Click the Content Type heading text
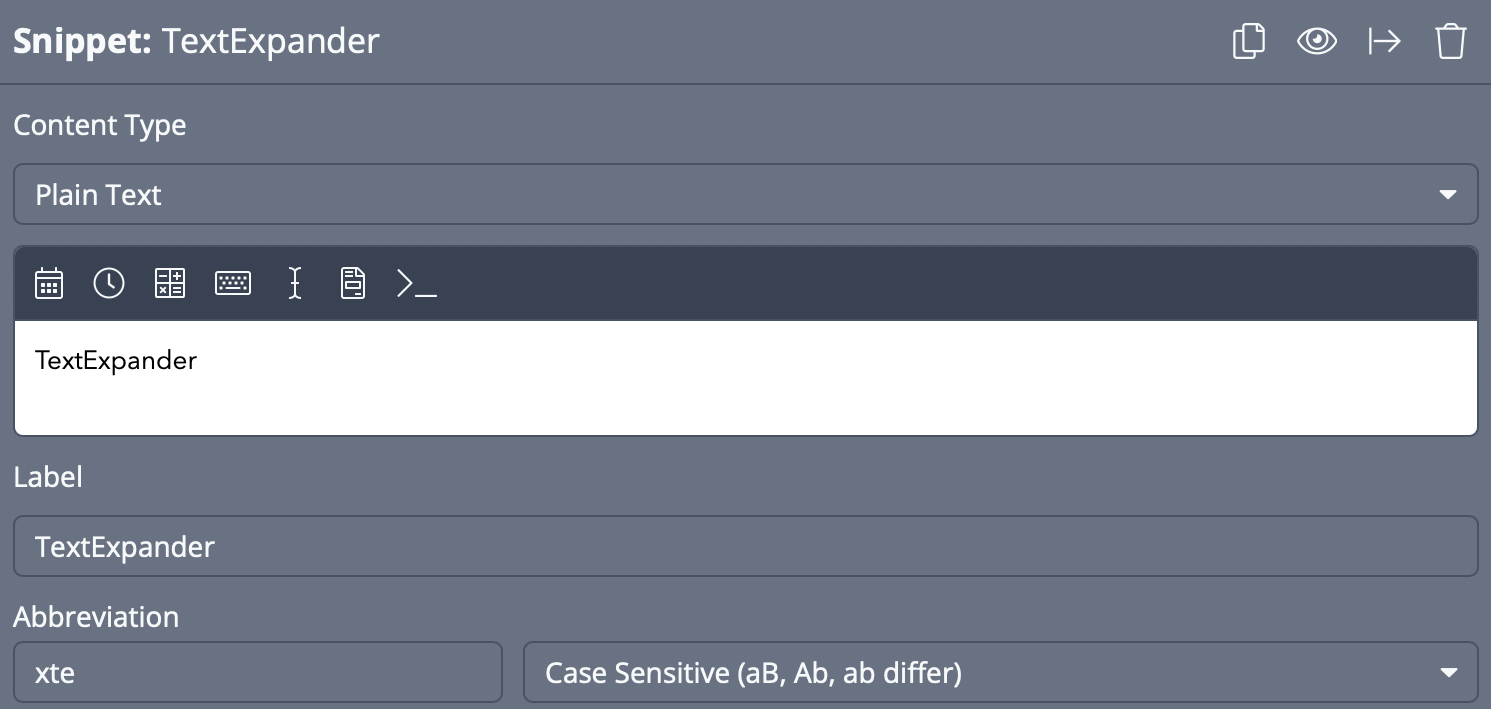This screenshot has height=709, width=1491. click(100, 125)
